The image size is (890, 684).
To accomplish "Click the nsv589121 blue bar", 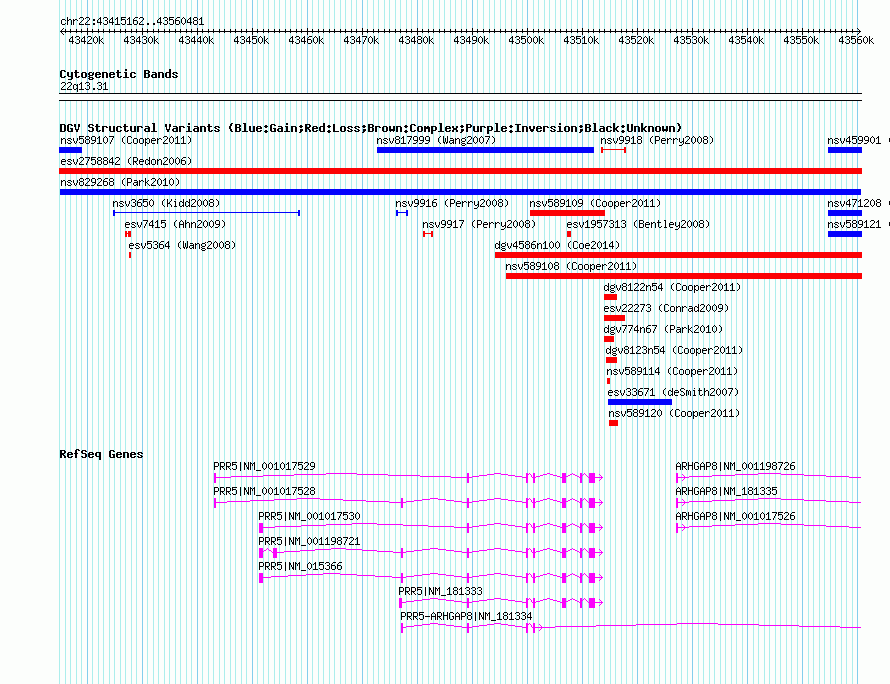I will (845, 234).
